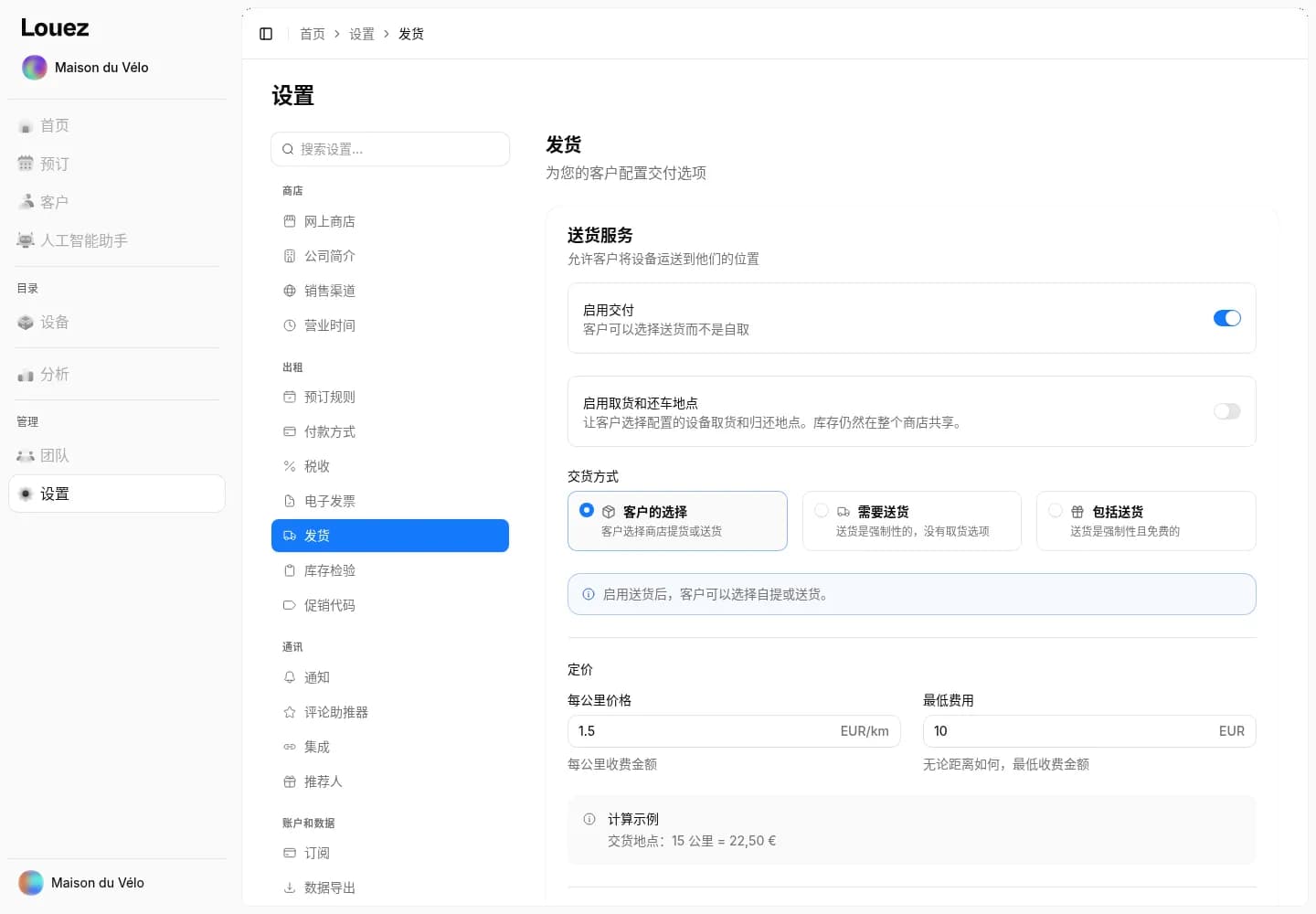
Task: Collapse the sidebar panel toggle icon
Action: pyautogui.click(x=266, y=34)
